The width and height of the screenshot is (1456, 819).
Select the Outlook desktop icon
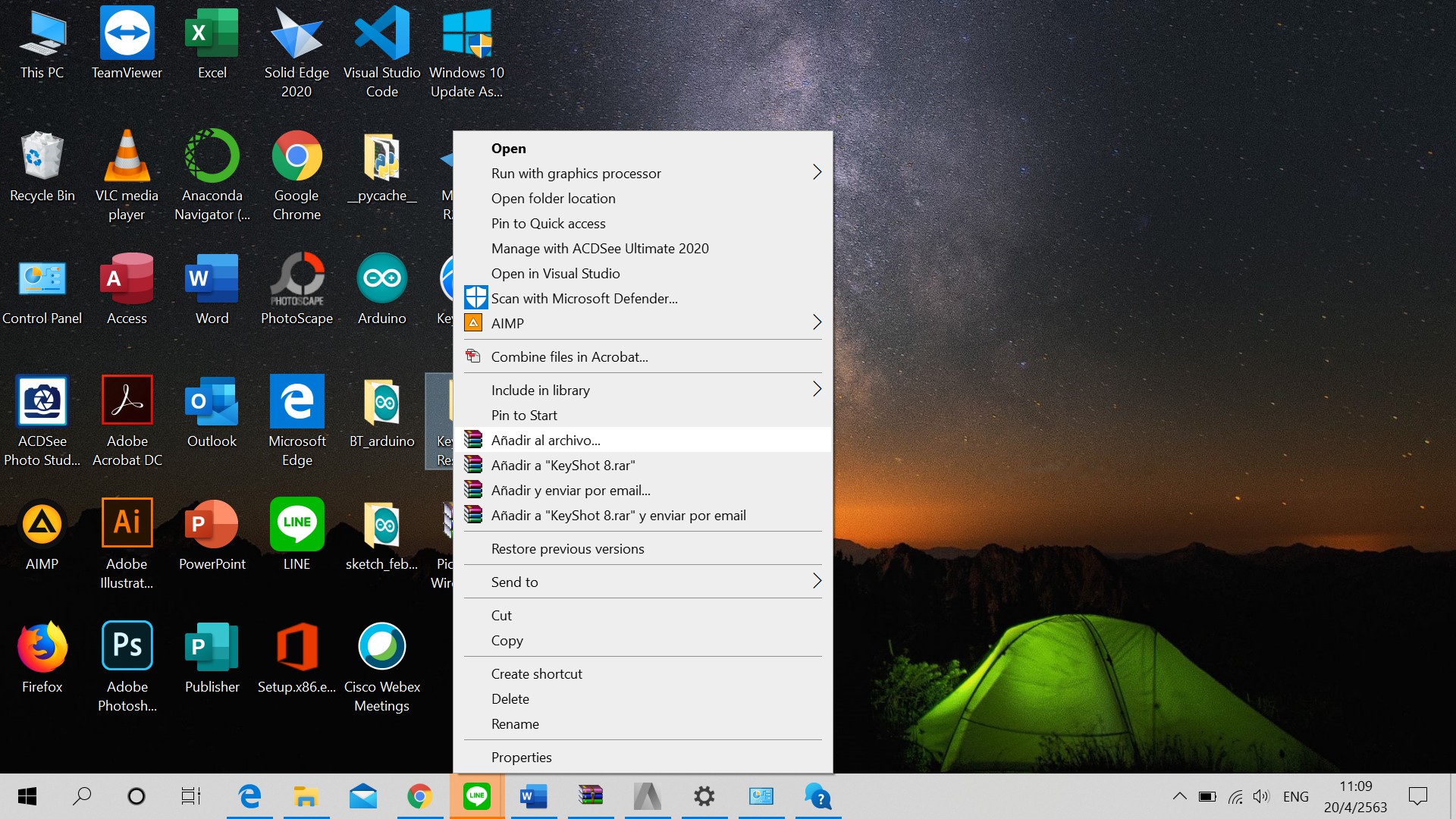click(x=212, y=413)
